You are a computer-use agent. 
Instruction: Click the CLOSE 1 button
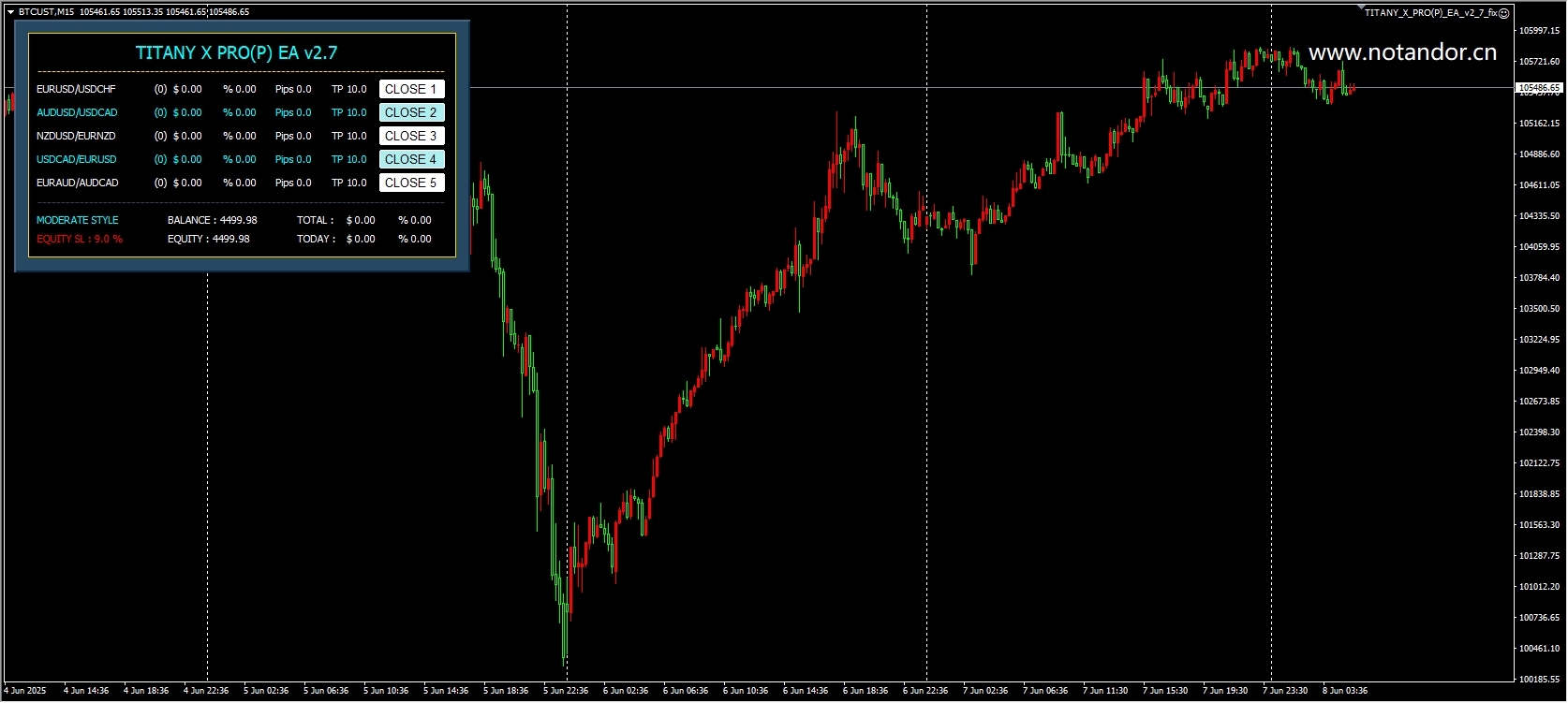click(x=411, y=89)
